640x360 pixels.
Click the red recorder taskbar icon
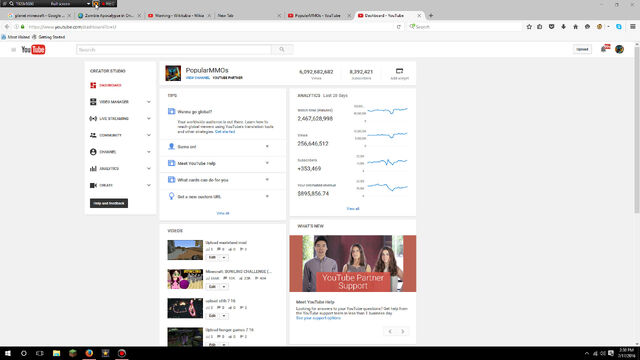click(122, 353)
